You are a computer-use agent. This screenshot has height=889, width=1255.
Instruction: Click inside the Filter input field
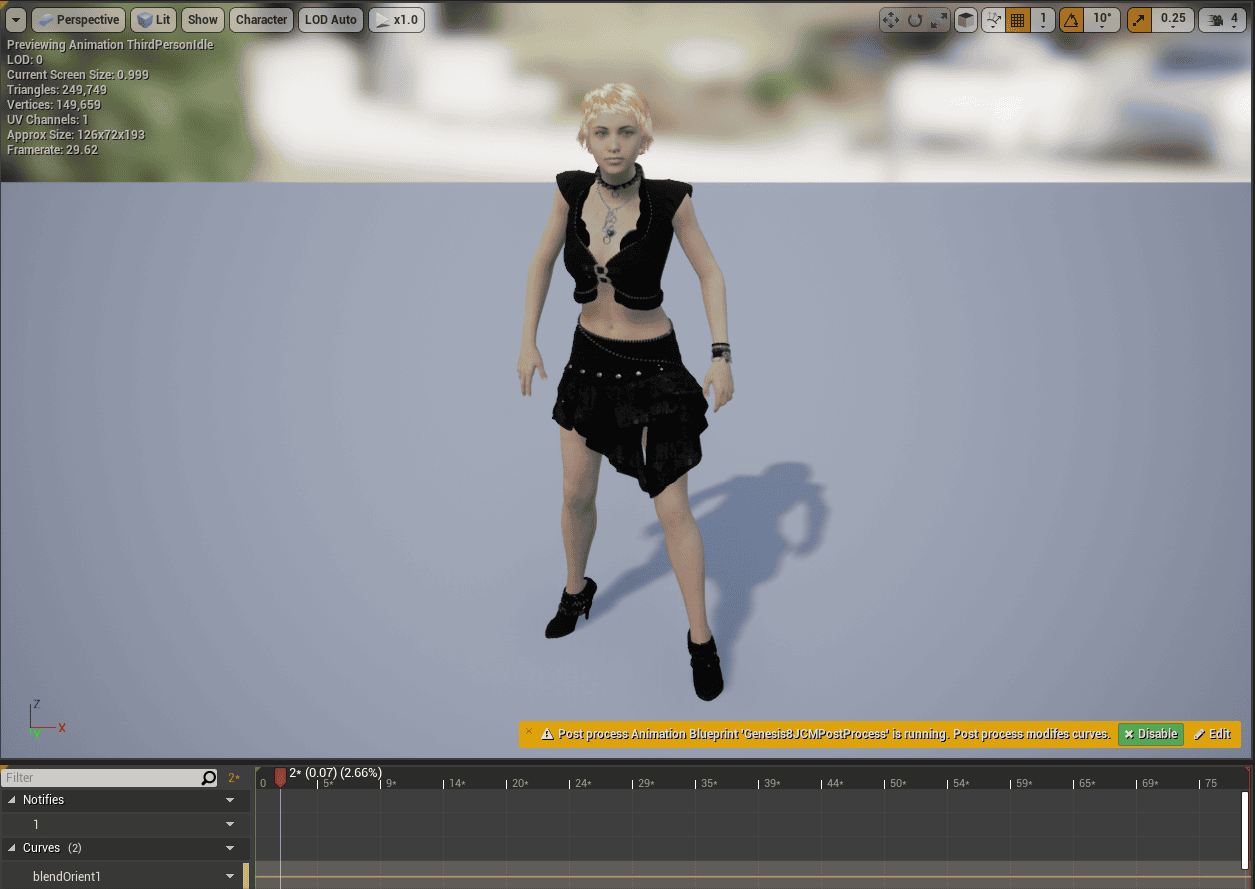[100, 776]
